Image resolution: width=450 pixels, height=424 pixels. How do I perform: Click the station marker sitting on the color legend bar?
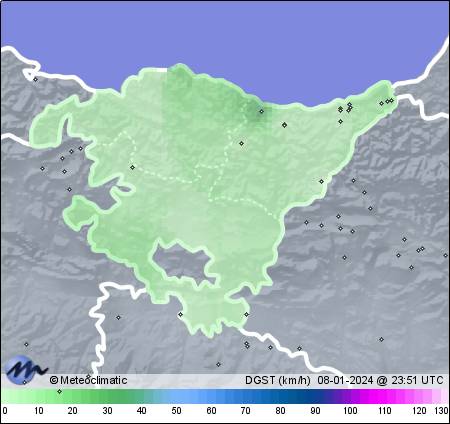point(59,391)
